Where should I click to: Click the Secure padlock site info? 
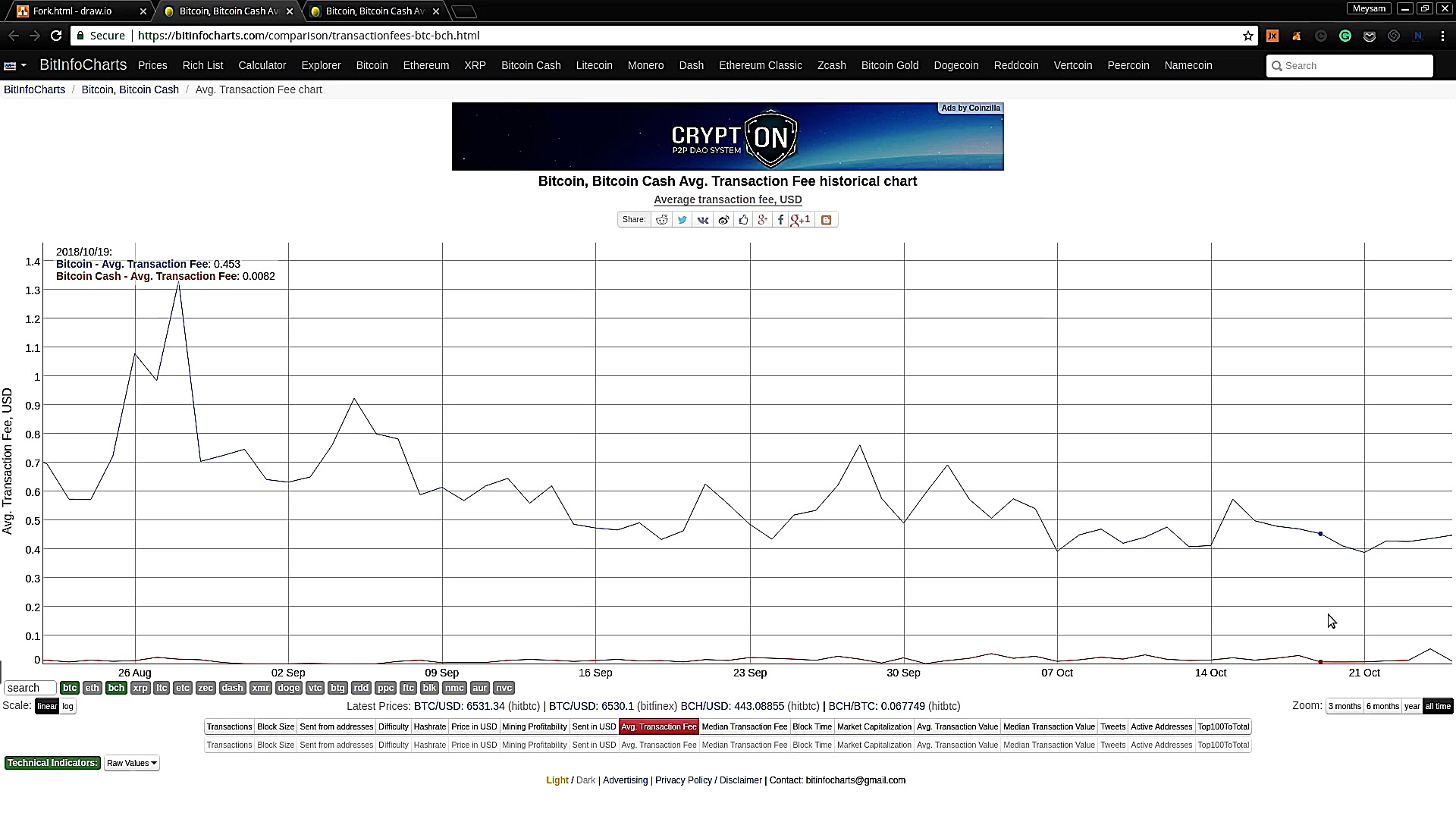tap(101, 36)
